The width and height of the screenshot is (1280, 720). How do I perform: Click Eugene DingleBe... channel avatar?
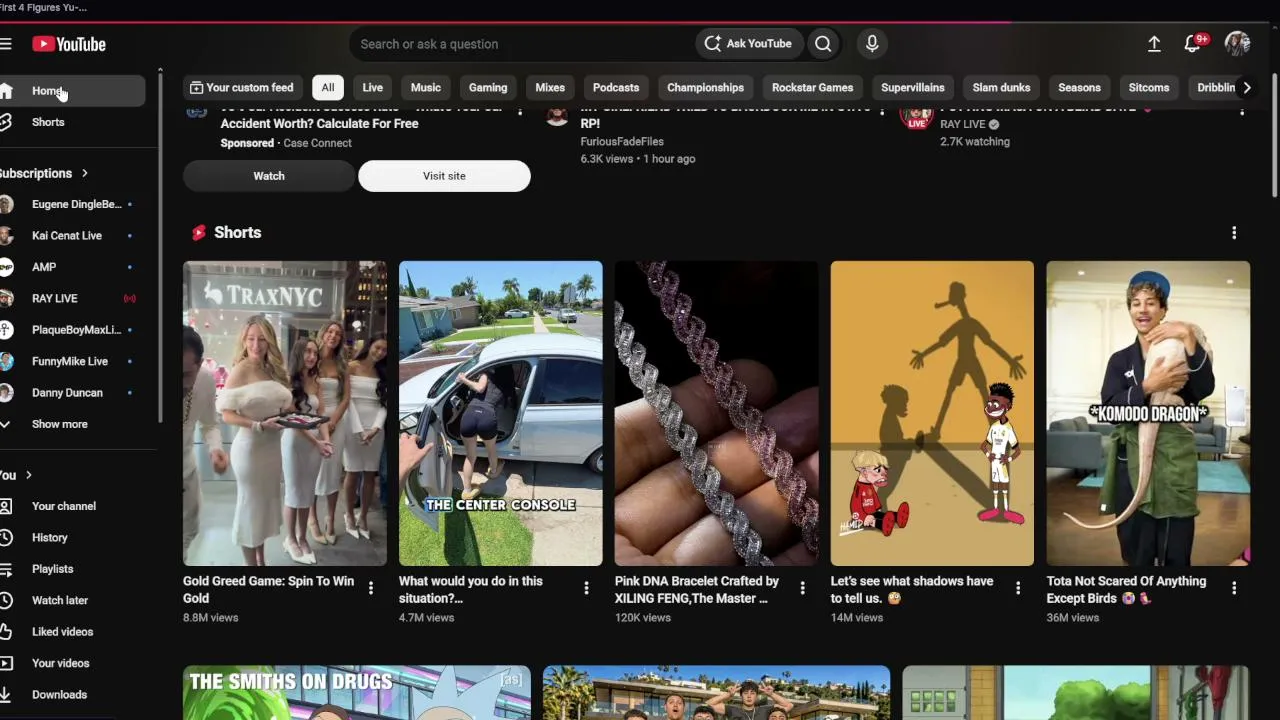(x=6, y=204)
